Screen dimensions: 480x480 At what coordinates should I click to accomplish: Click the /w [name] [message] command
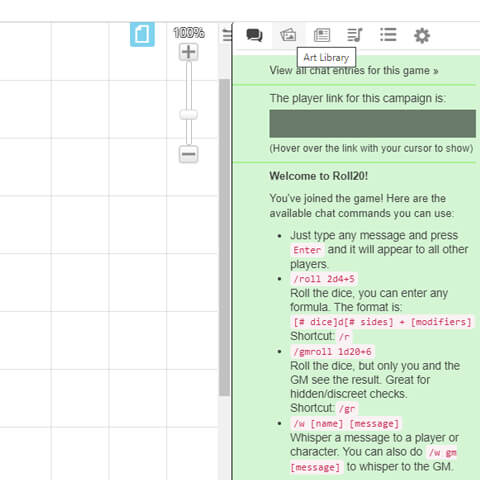[346, 424]
